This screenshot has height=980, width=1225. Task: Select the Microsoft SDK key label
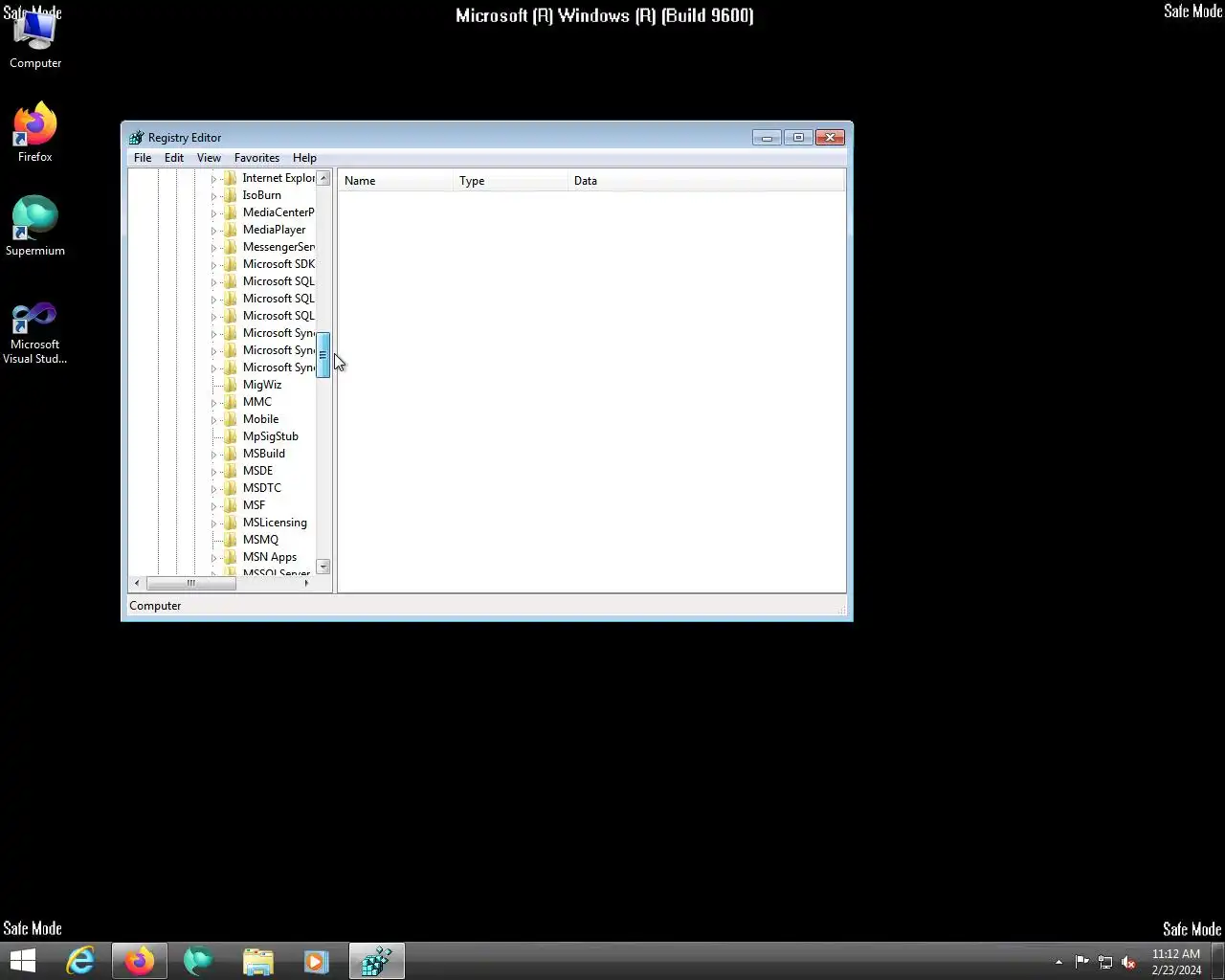[278, 264]
